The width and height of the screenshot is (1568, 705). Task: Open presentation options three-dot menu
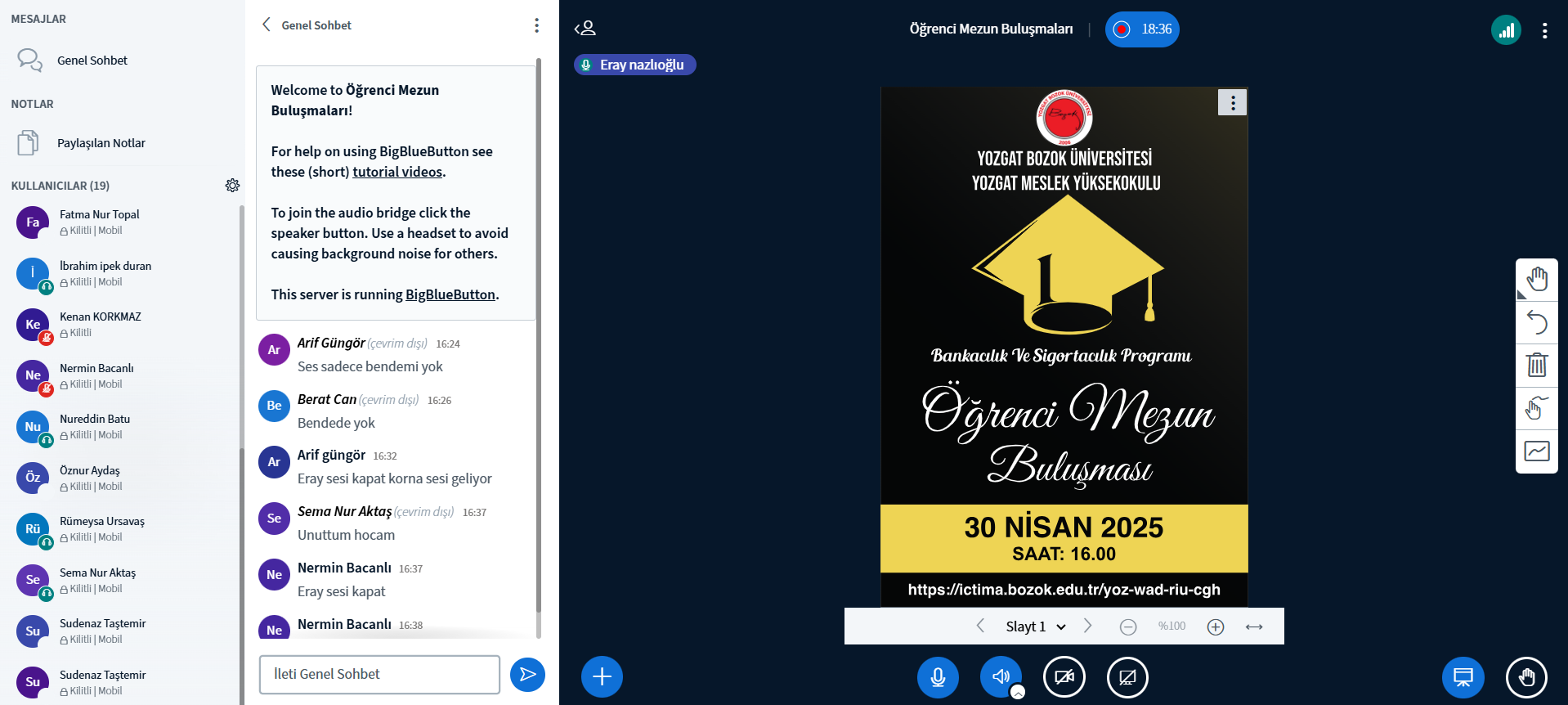coord(1233,102)
